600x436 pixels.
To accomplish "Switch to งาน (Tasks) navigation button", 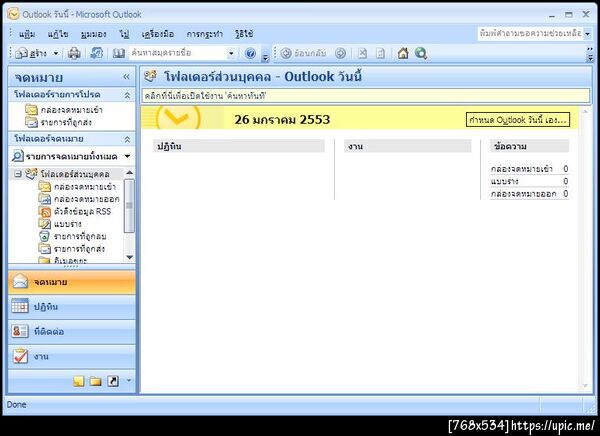I will (72, 356).
